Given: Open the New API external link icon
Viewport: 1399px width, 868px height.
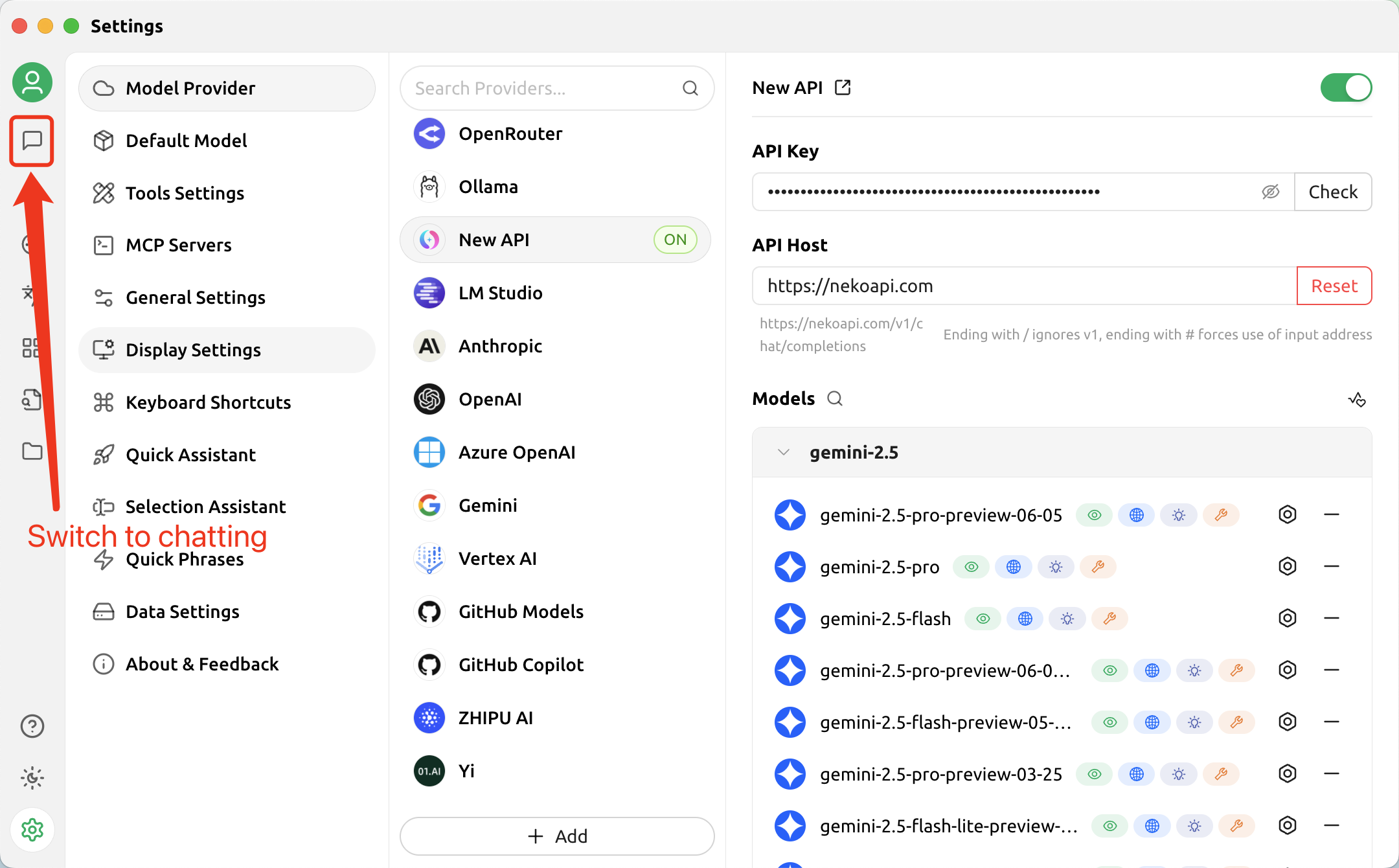Looking at the screenshot, I should (x=843, y=87).
